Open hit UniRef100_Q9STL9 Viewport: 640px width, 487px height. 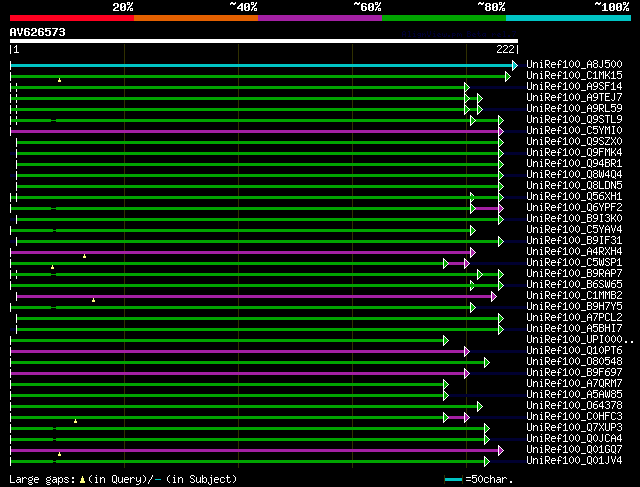coord(574,119)
